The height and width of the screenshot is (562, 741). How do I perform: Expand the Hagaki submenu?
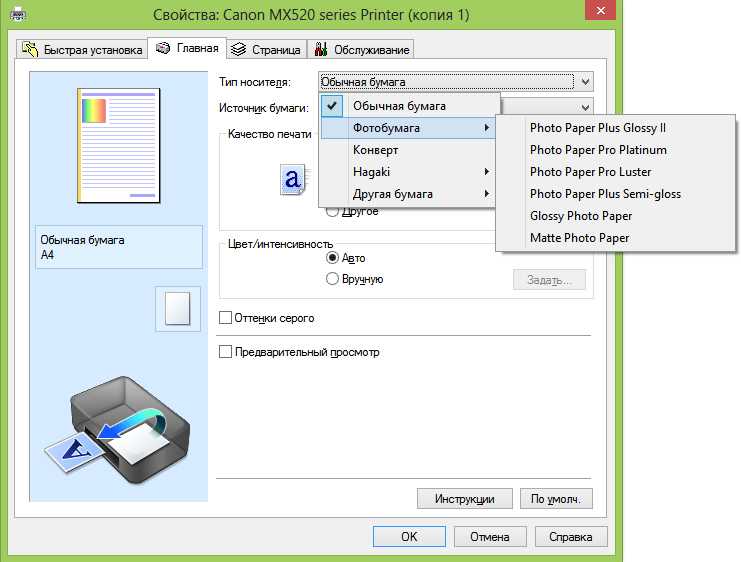click(x=407, y=172)
